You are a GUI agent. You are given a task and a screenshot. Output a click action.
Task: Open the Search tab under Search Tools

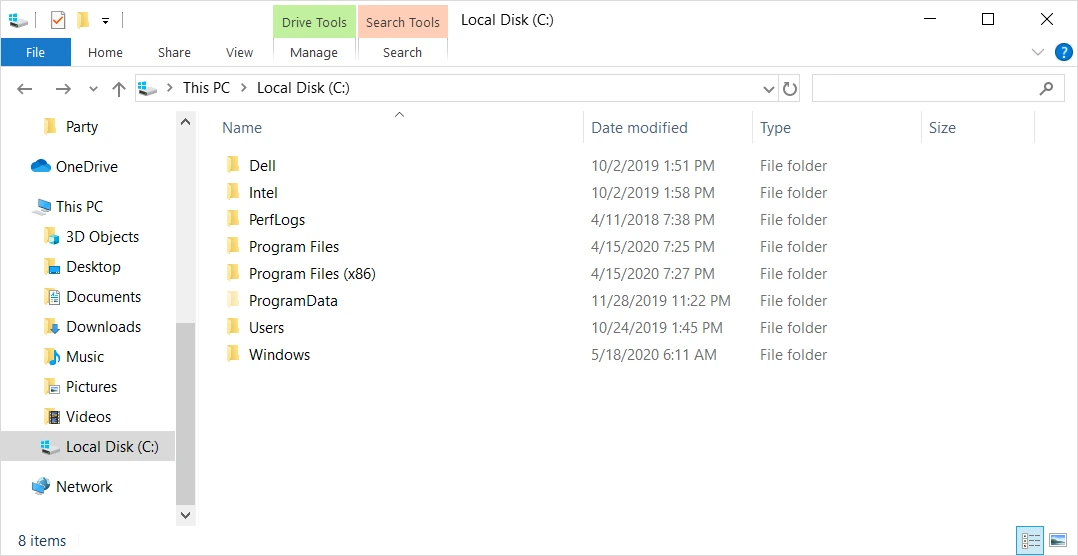point(402,52)
